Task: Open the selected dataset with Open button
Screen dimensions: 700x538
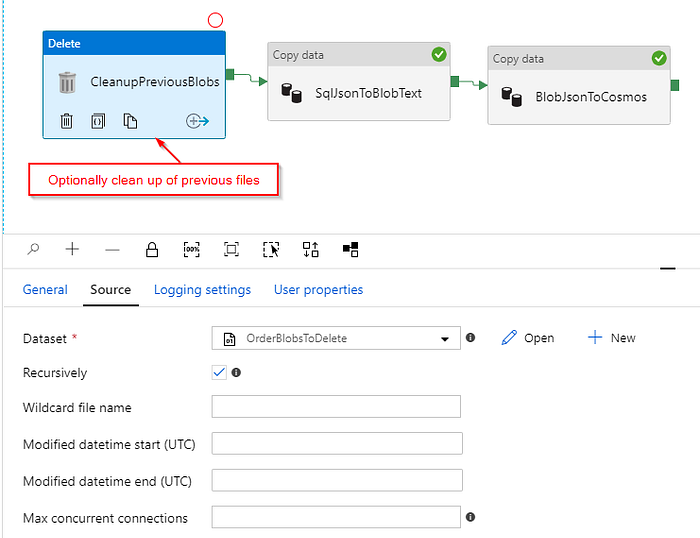Action: (528, 338)
